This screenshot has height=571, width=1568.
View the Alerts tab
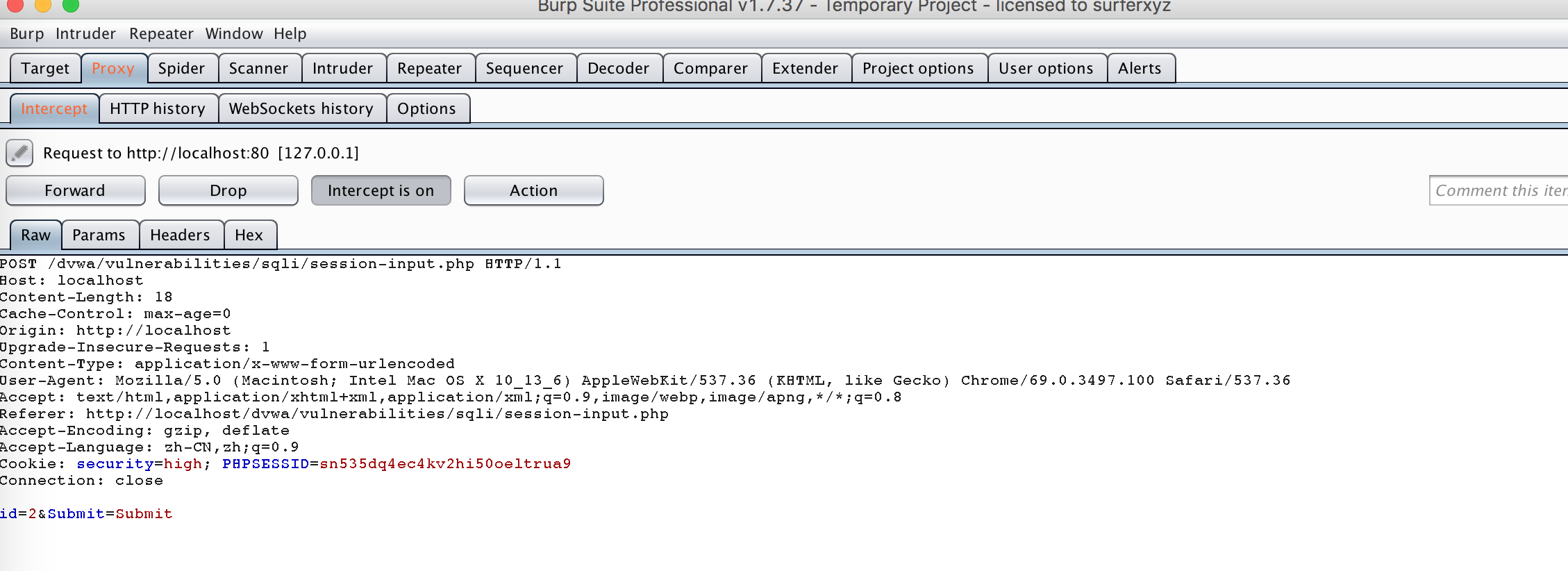pos(1140,68)
